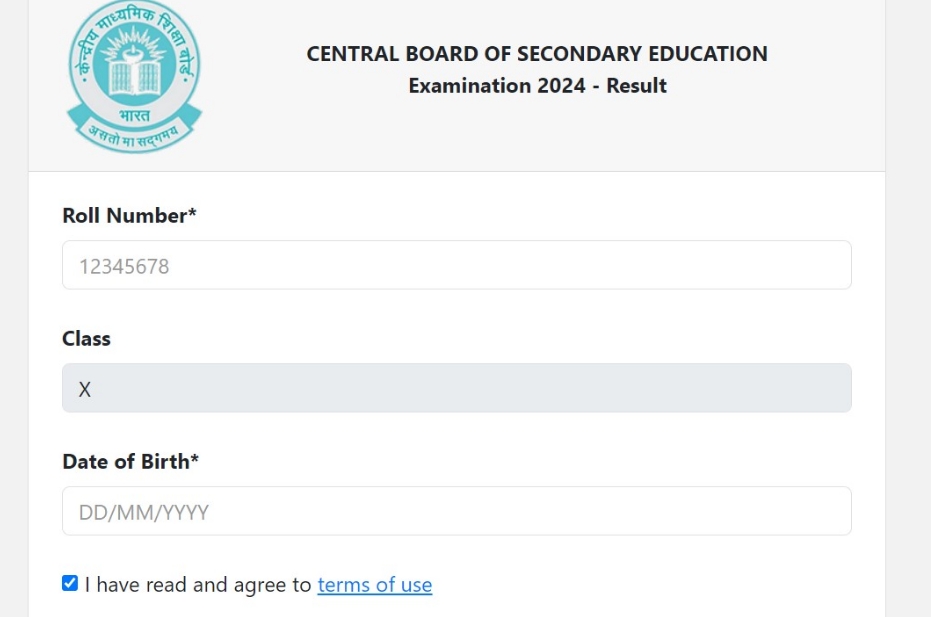Click the asterisk beside Roll Number

pos(192,211)
